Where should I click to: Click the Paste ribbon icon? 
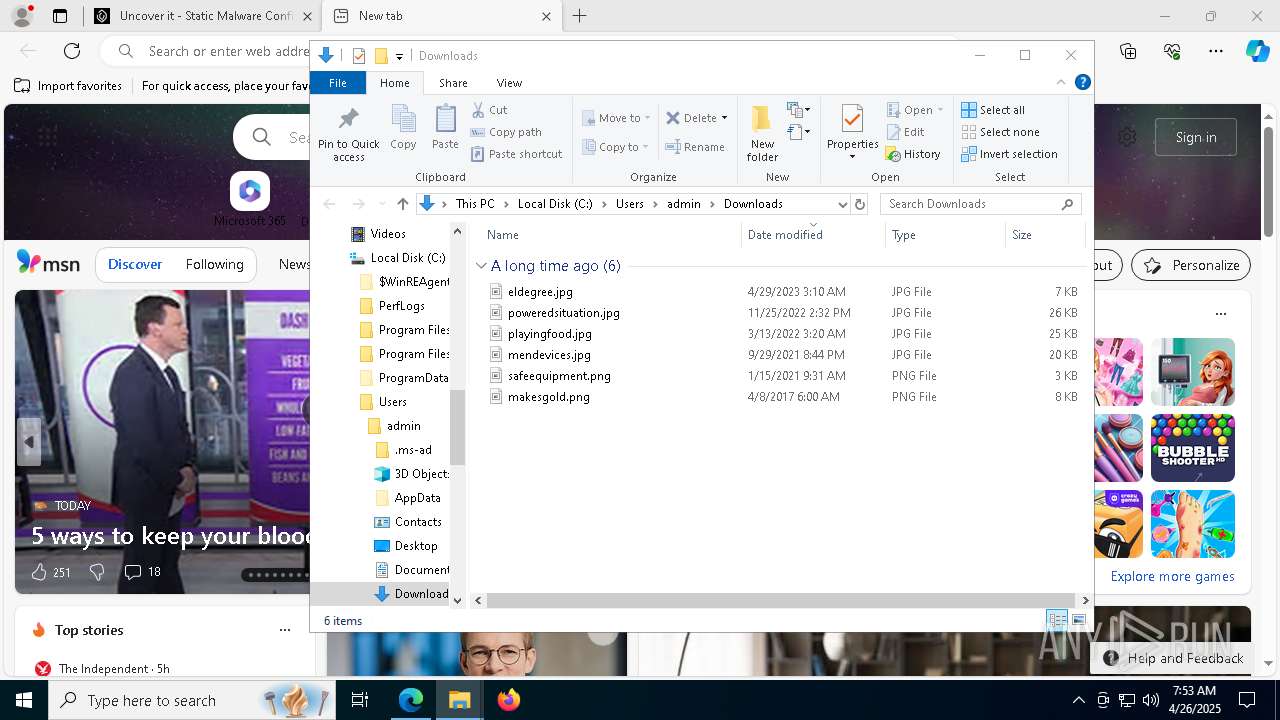pos(445,128)
